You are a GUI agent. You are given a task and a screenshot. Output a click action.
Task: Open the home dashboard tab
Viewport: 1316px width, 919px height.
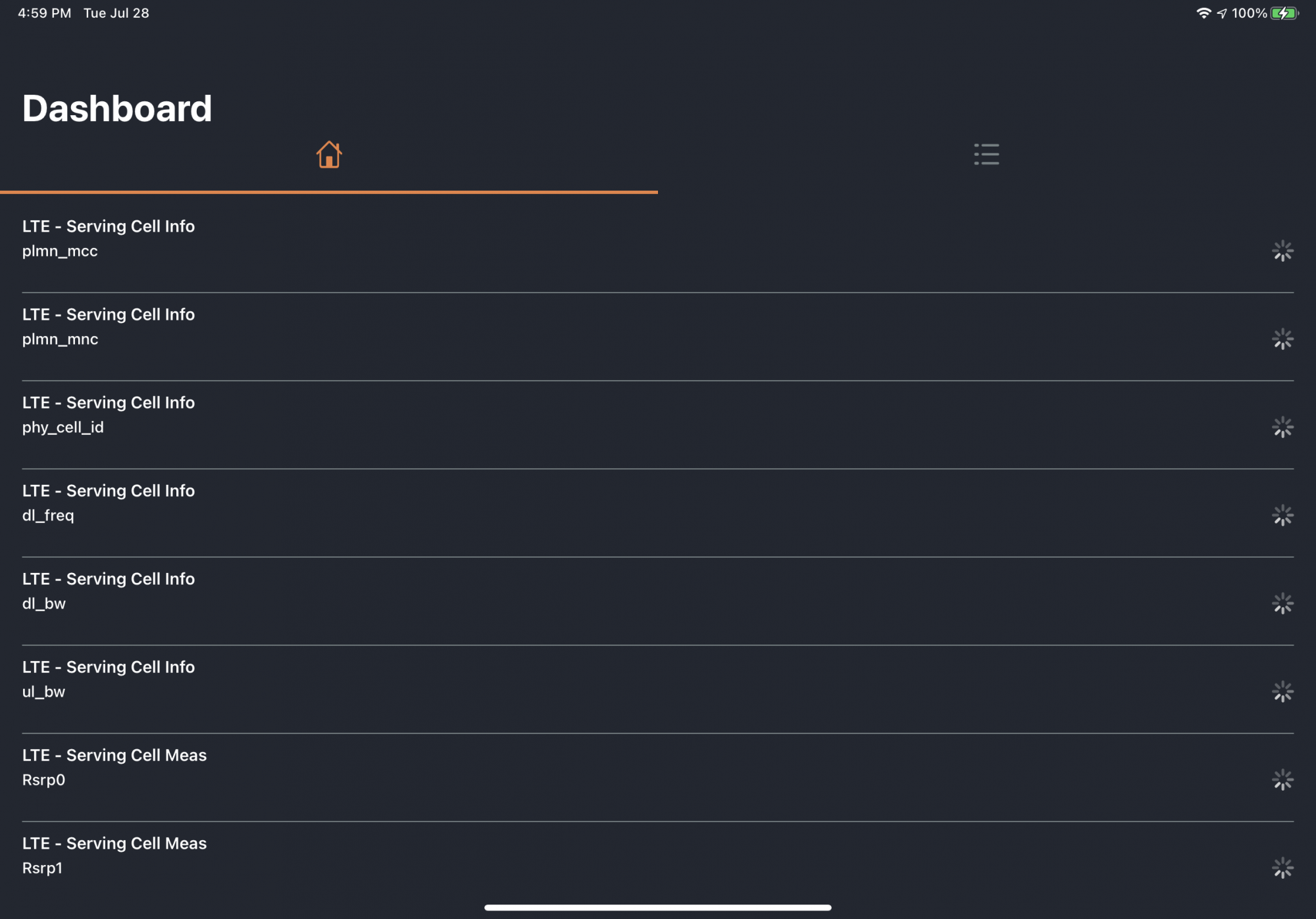(x=329, y=155)
